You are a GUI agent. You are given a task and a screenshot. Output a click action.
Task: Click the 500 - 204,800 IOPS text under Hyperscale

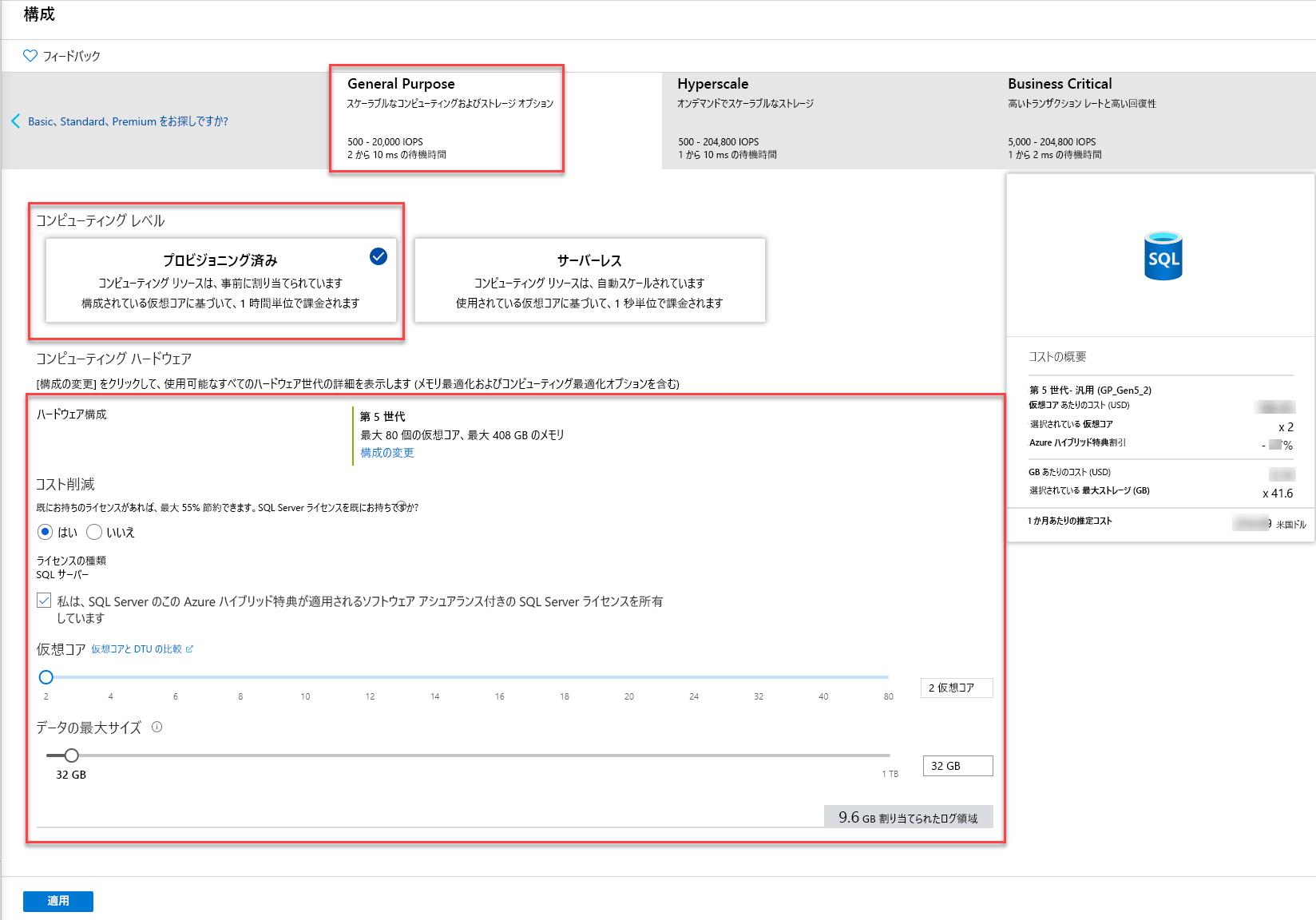[x=719, y=142]
